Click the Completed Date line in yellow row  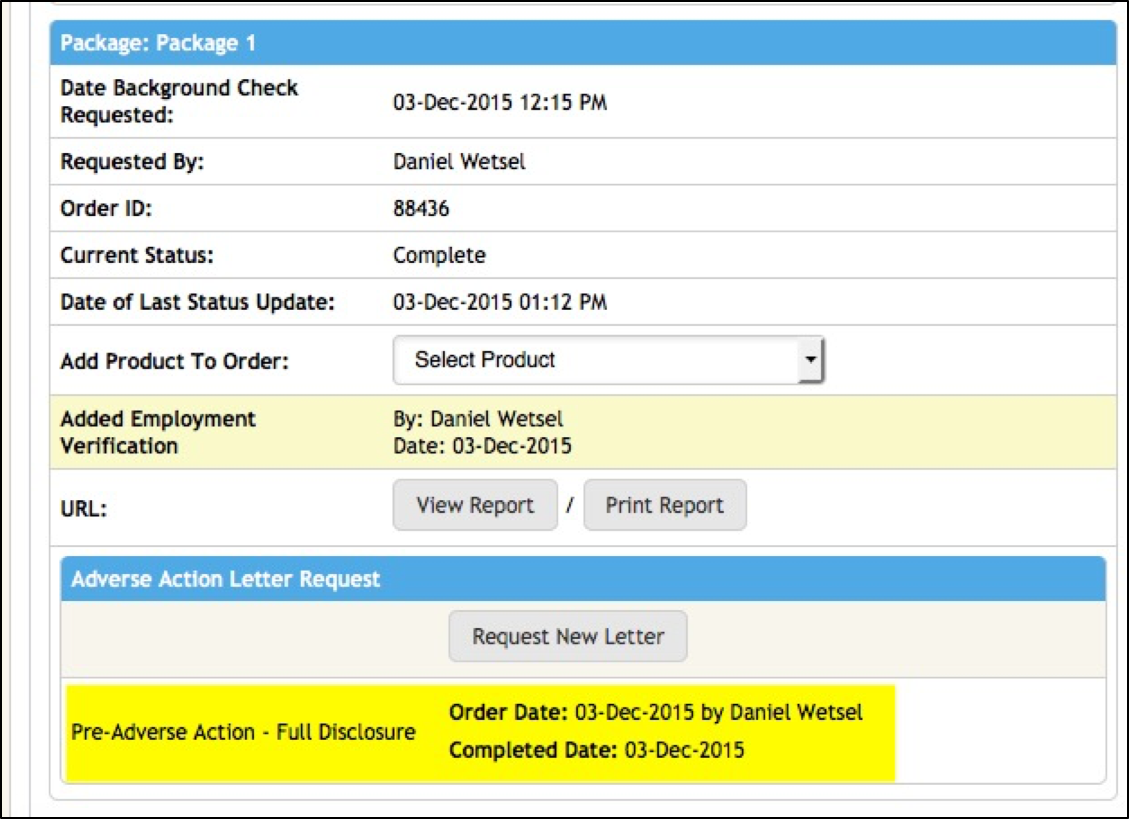pyautogui.click(x=596, y=750)
